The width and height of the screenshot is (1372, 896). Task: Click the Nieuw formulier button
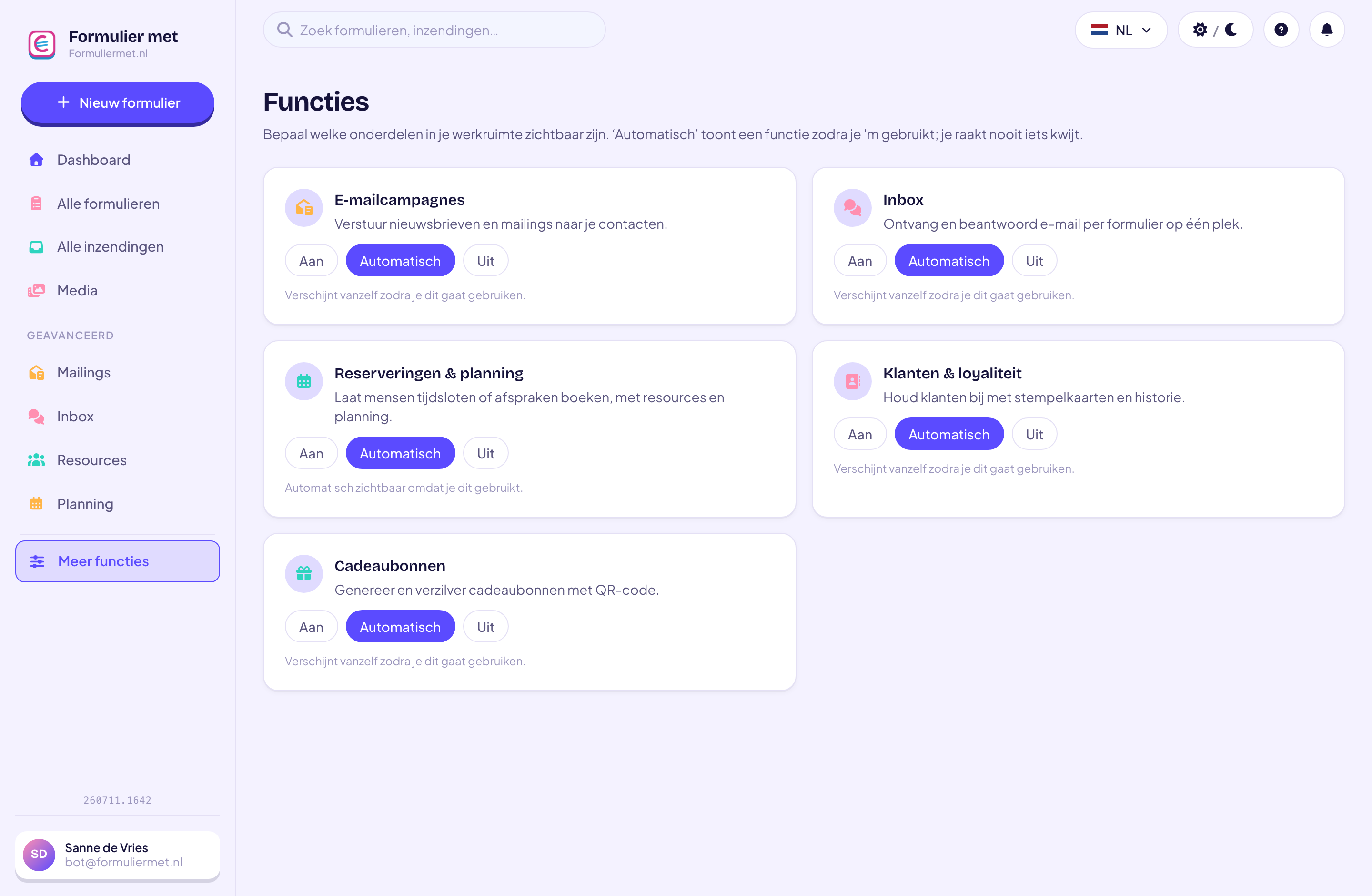[118, 102]
